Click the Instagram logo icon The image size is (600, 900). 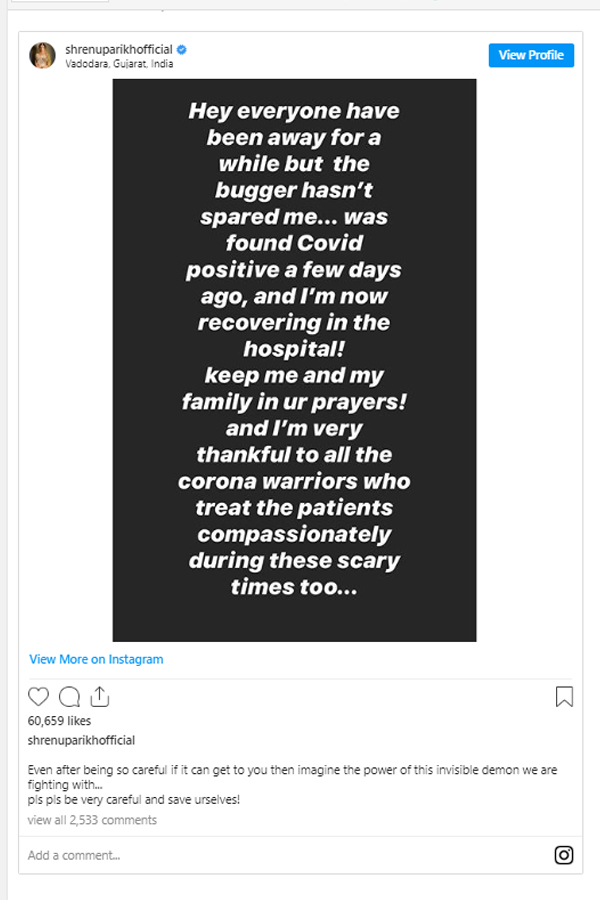[564, 855]
